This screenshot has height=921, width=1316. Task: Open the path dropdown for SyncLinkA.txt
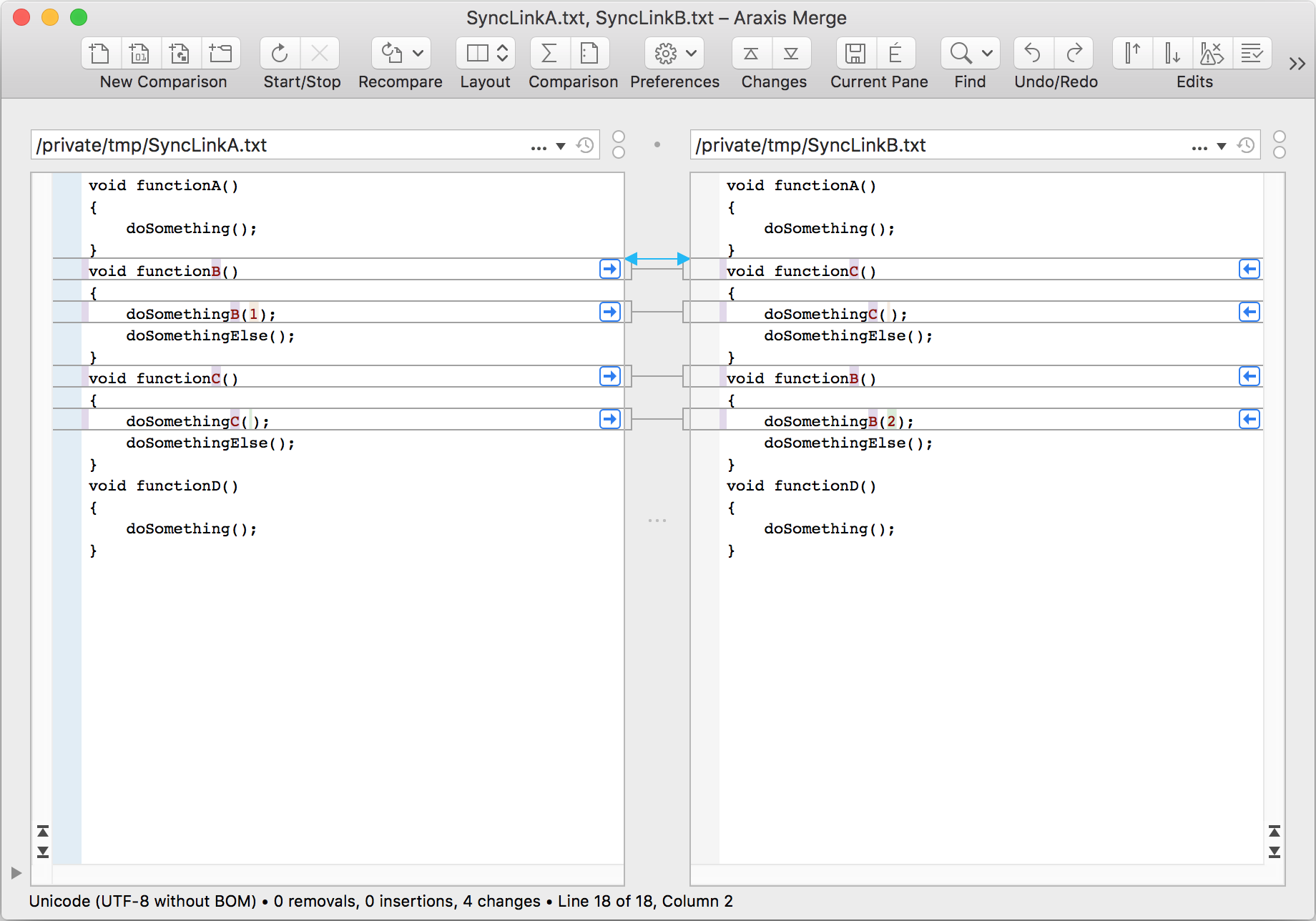(562, 145)
